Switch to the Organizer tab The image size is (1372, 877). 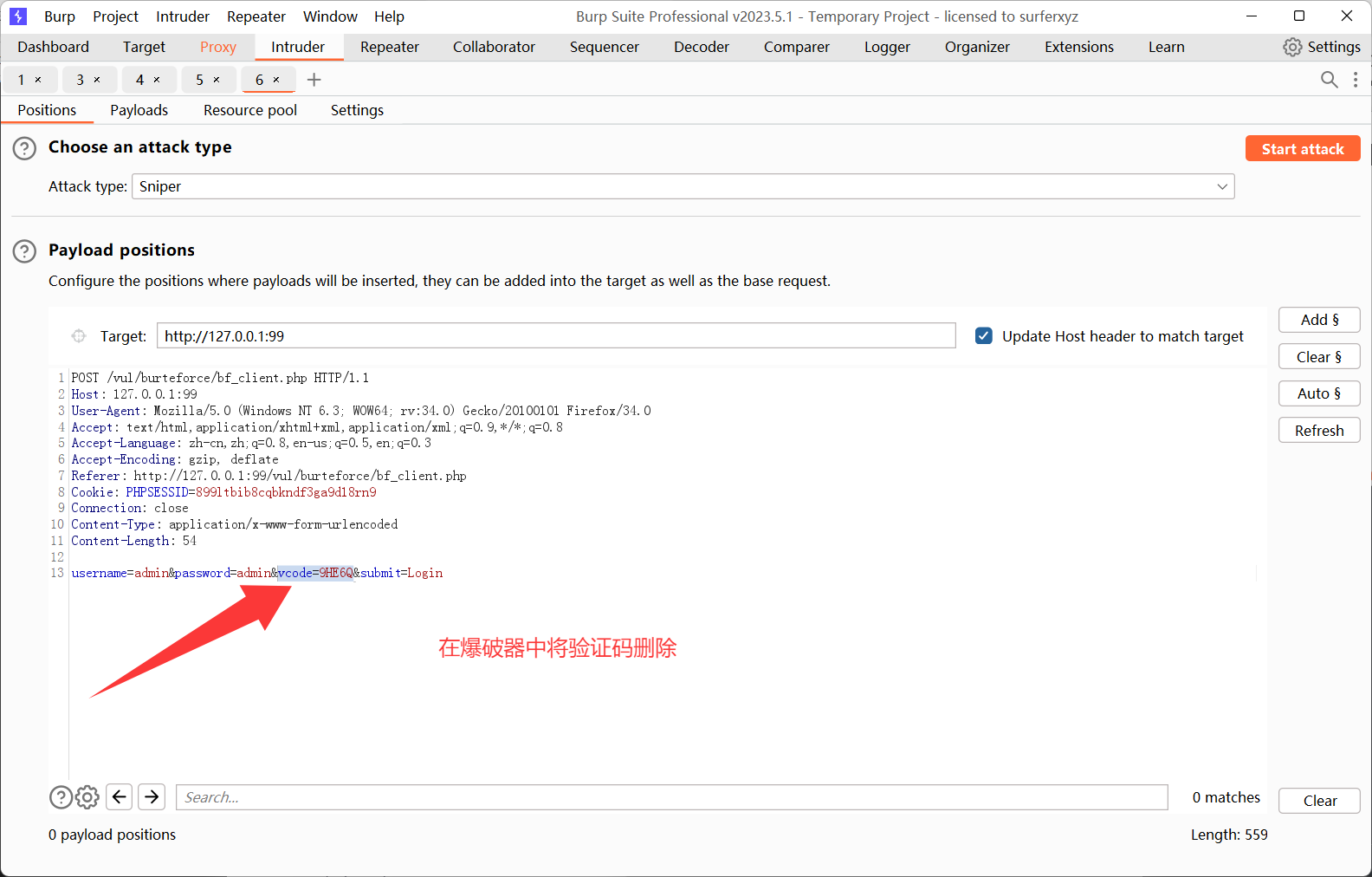pos(977,47)
